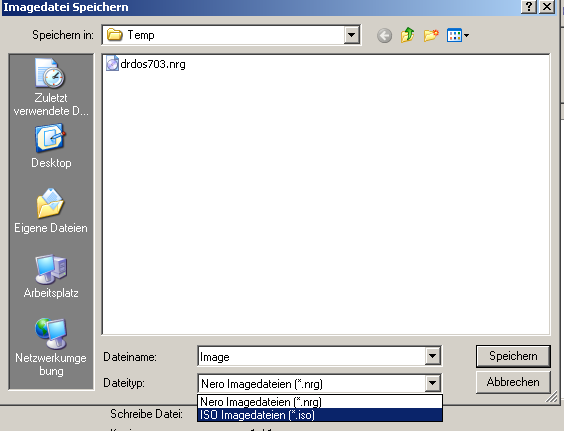Expand the Speichern in folder dropdown

pyautogui.click(x=351, y=35)
